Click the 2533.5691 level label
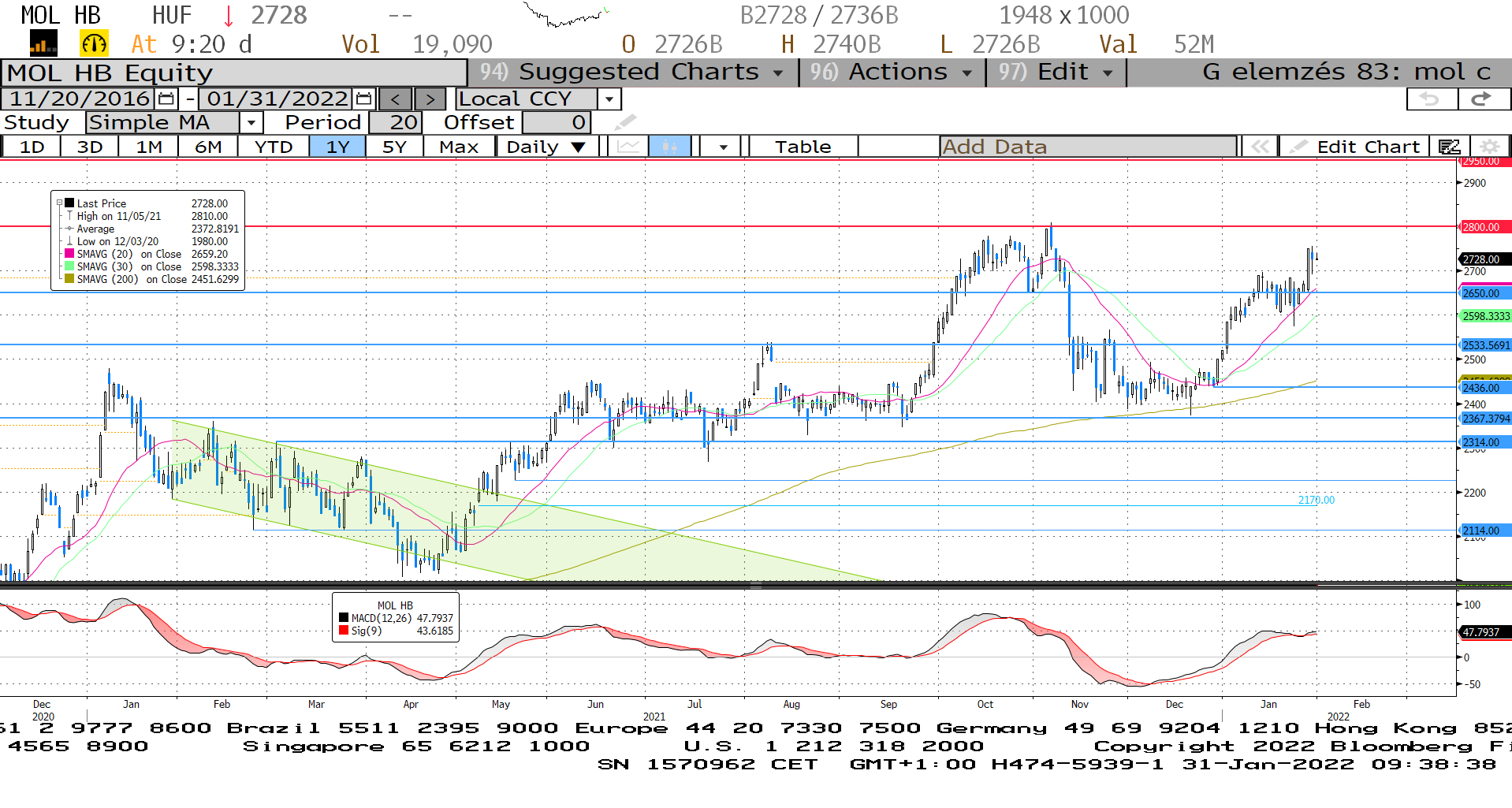Screen dimensions: 1512x808 [x=1485, y=345]
